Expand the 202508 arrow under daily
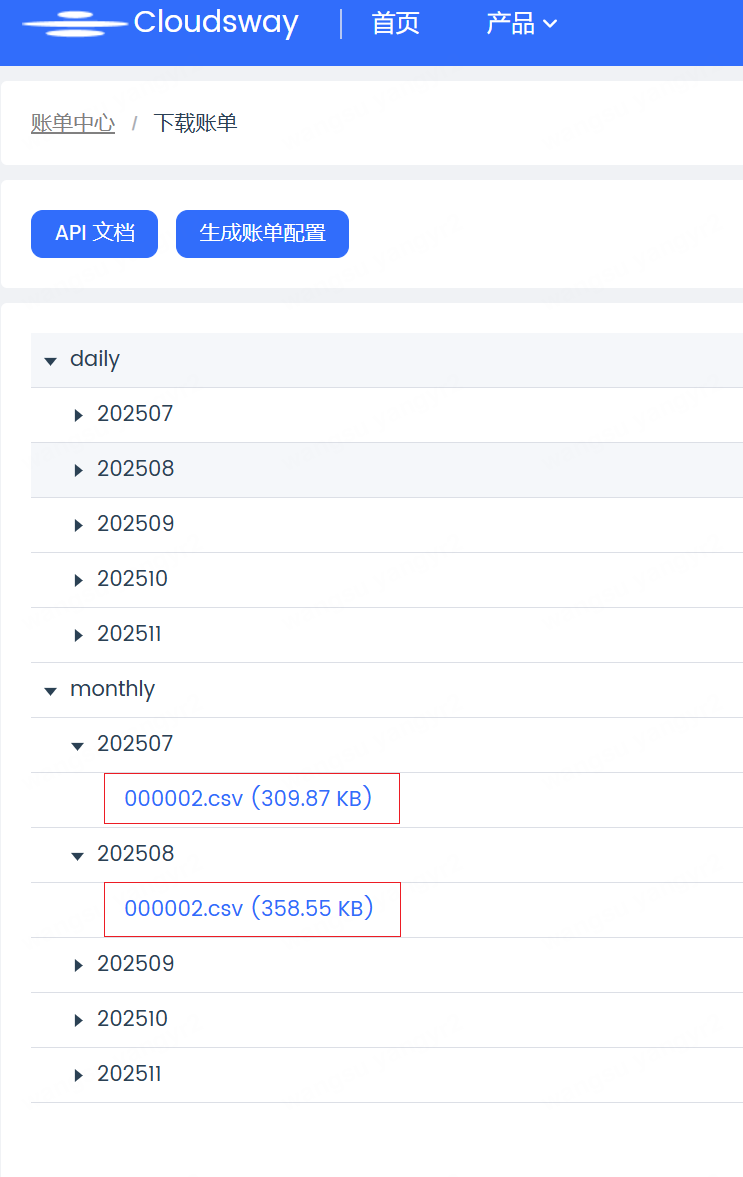The height and width of the screenshot is (1177, 743). (78, 470)
